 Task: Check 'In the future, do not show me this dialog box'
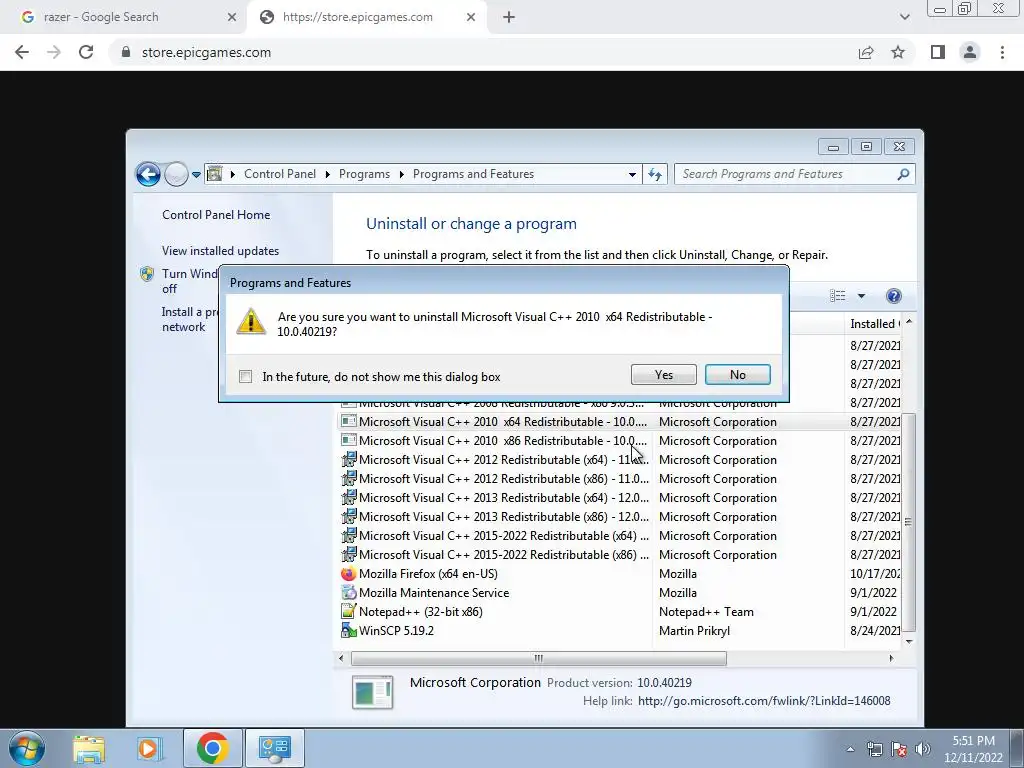[x=246, y=377]
